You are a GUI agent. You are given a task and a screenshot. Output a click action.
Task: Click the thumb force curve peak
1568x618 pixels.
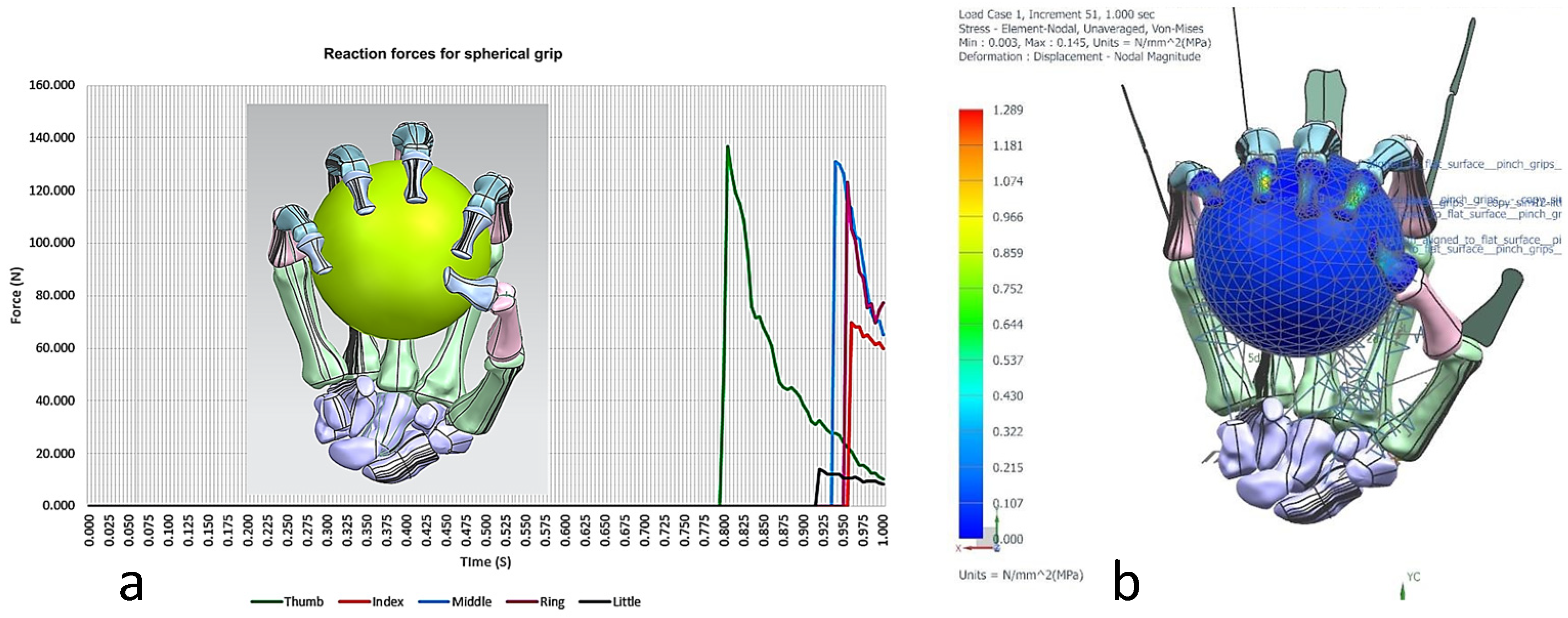(727, 147)
